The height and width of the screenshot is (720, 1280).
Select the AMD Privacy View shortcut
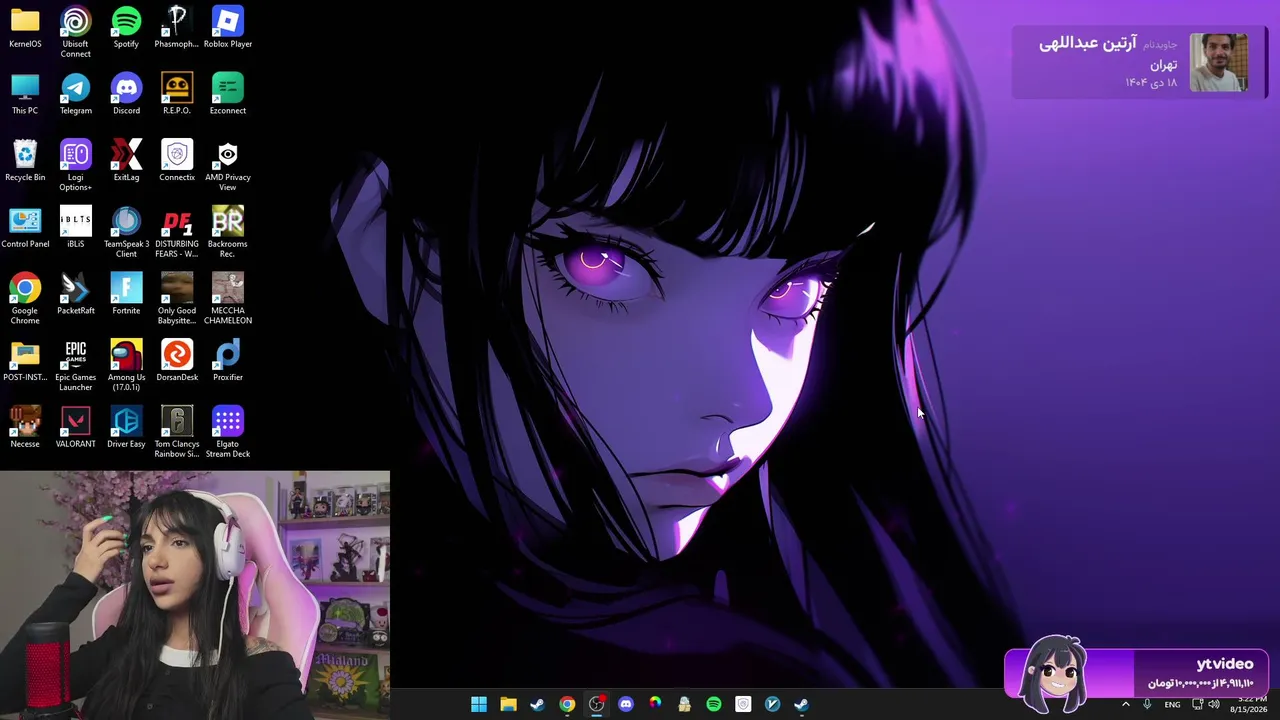pyautogui.click(x=228, y=166)
